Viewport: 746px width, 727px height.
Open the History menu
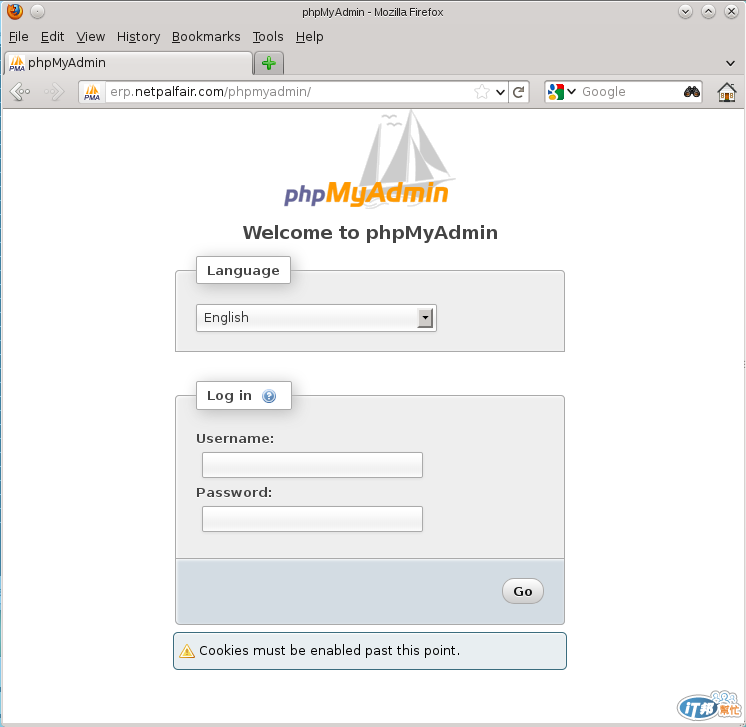(x=138, y=37)
